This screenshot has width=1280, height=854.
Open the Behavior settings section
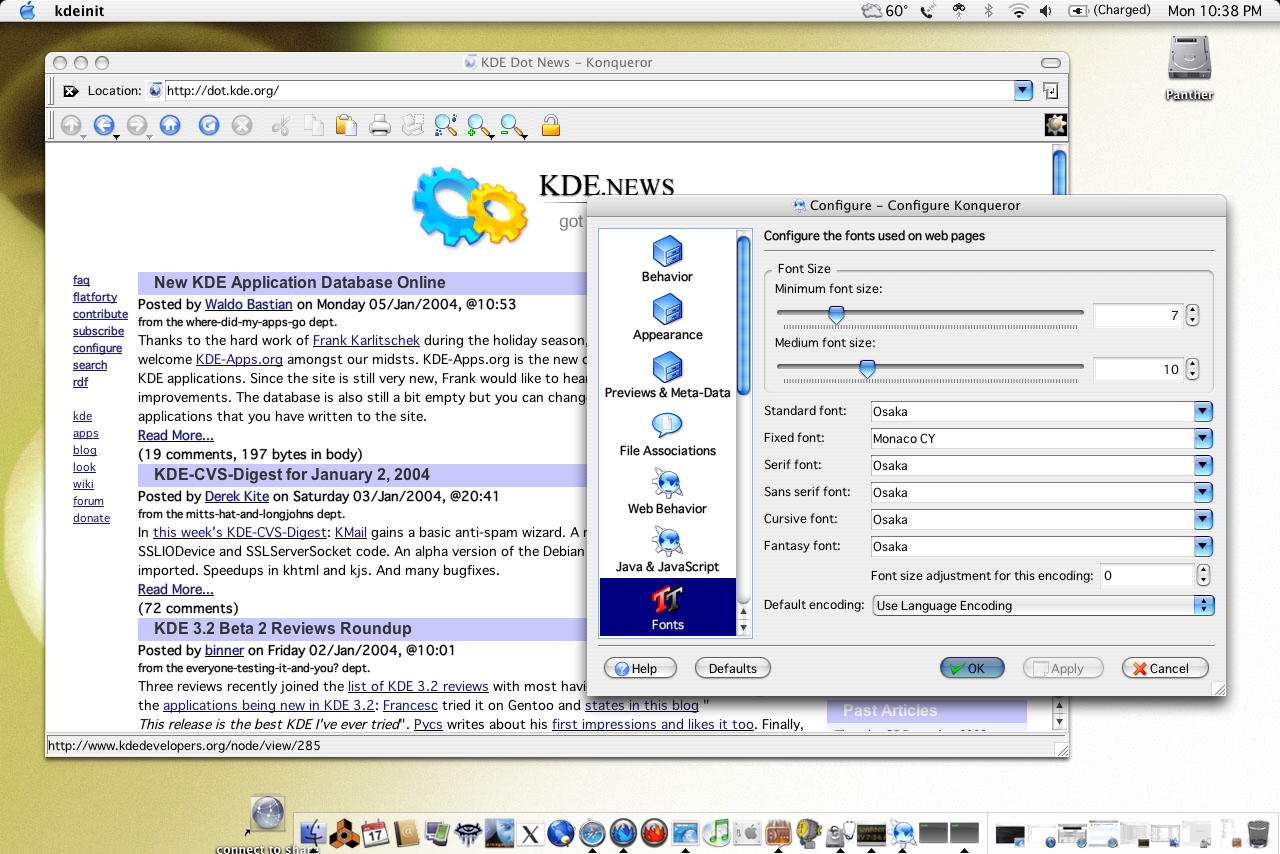(x=667, y=260)
